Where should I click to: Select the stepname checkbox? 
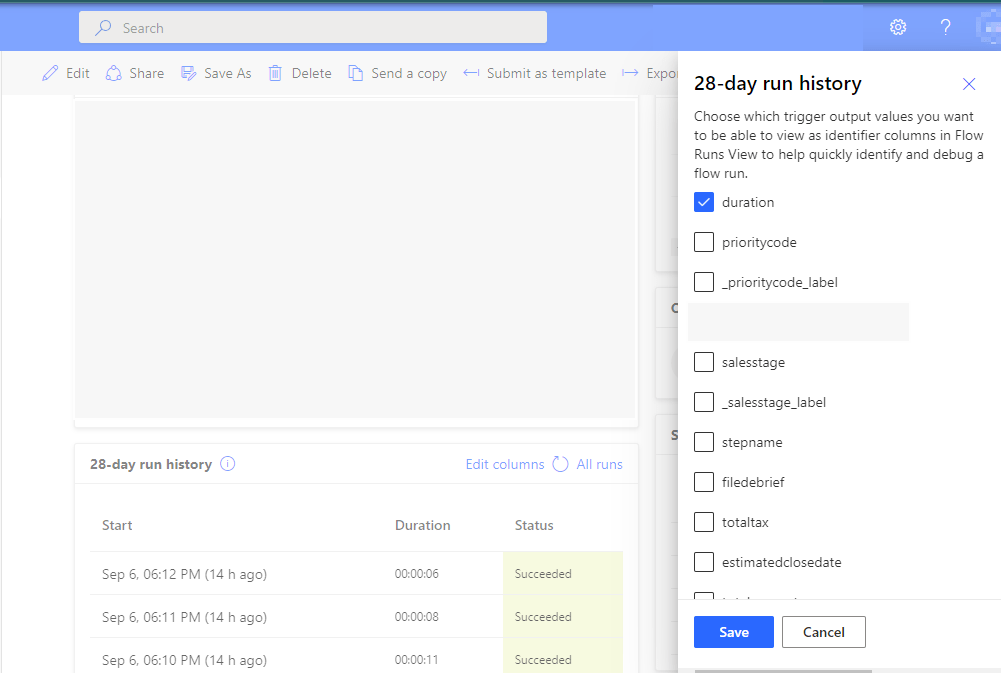(704, 442)
